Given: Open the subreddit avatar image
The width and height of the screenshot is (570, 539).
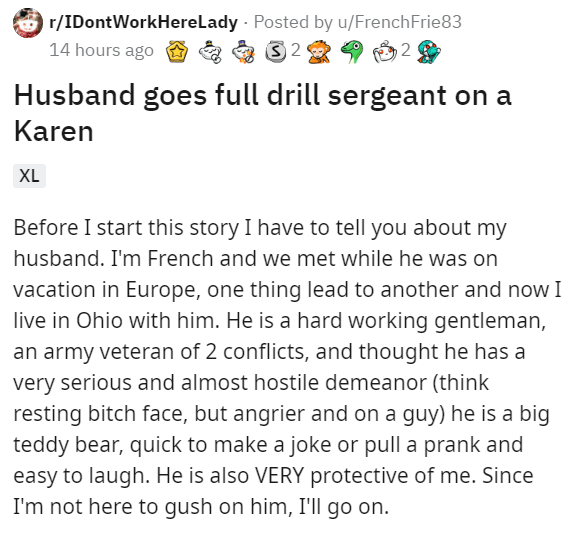Looking at the screenshot, I should (x=28, y=23).
